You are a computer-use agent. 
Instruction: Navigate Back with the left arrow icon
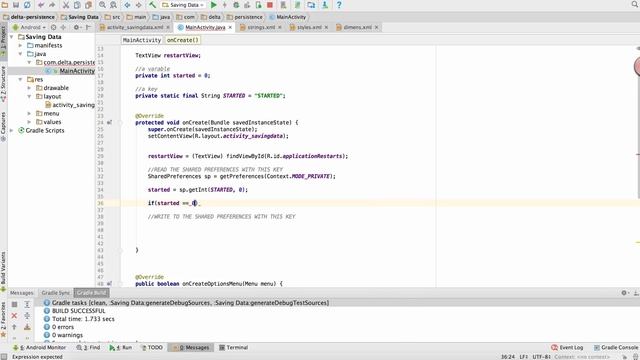(x=127, y=5)
